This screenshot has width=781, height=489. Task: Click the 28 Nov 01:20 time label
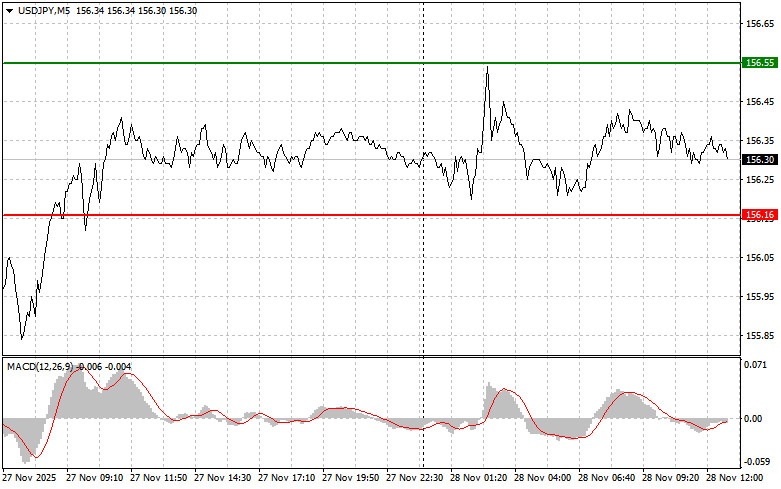point(479,478)
